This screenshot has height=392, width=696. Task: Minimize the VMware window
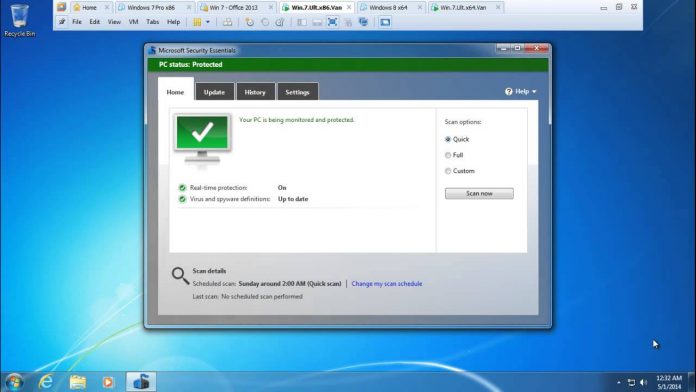603,8
